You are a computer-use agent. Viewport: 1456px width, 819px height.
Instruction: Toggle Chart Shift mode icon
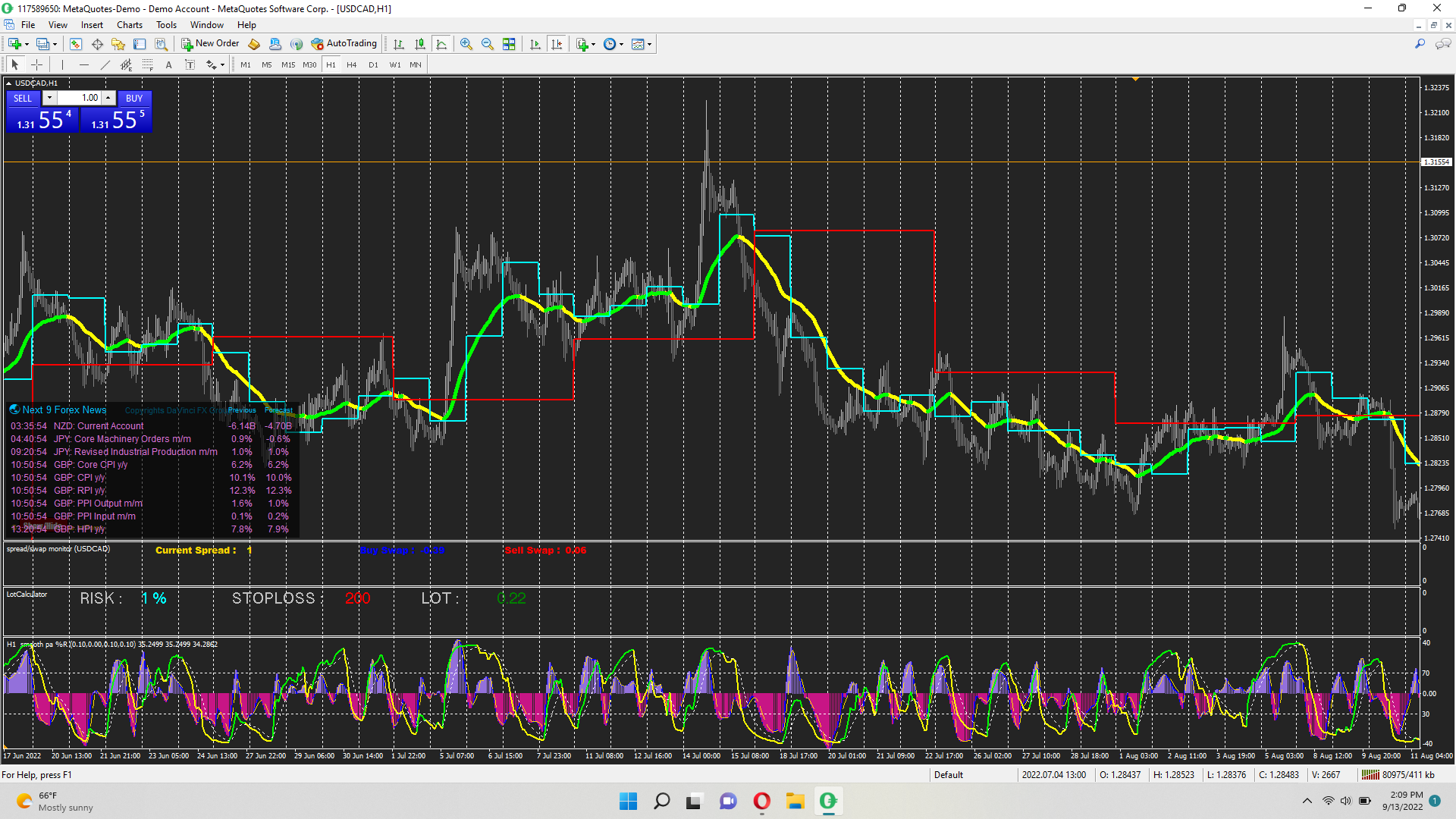557,44
